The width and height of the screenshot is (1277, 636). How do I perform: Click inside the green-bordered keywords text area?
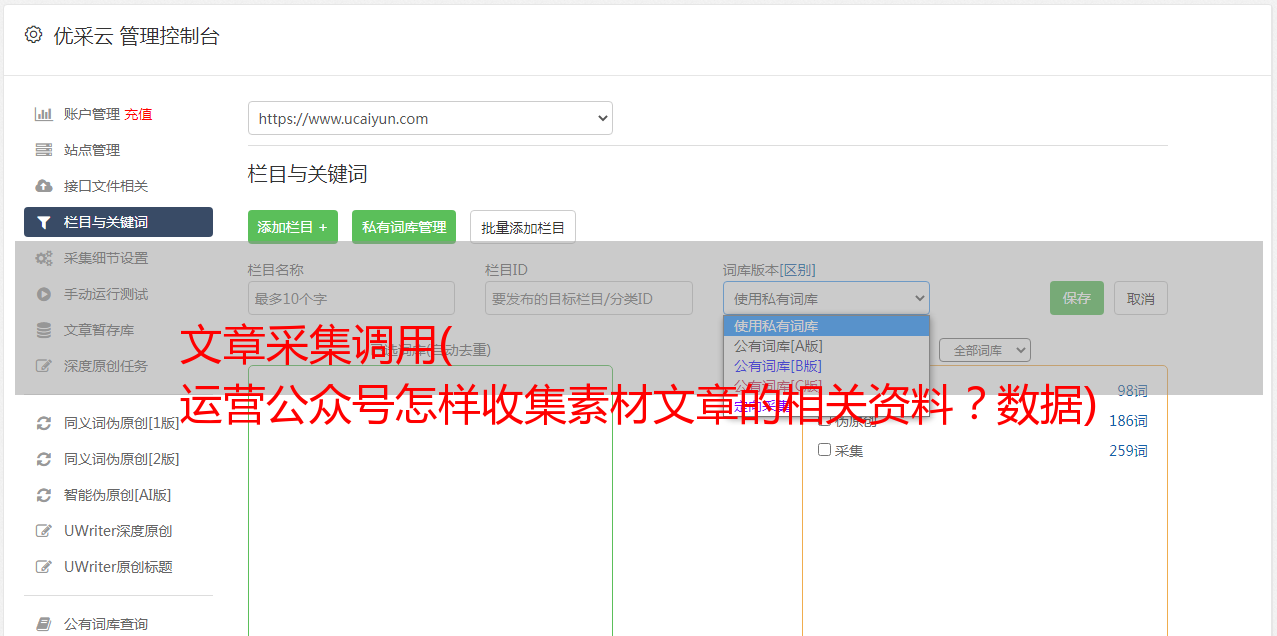pos(430,500)
